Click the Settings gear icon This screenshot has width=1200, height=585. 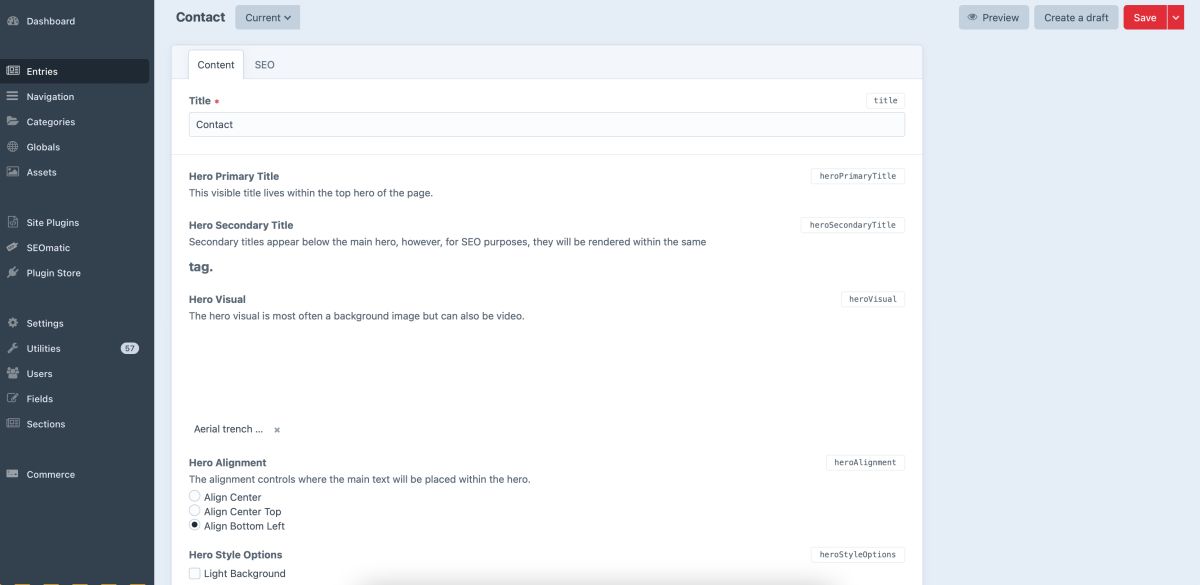[13, 323]
